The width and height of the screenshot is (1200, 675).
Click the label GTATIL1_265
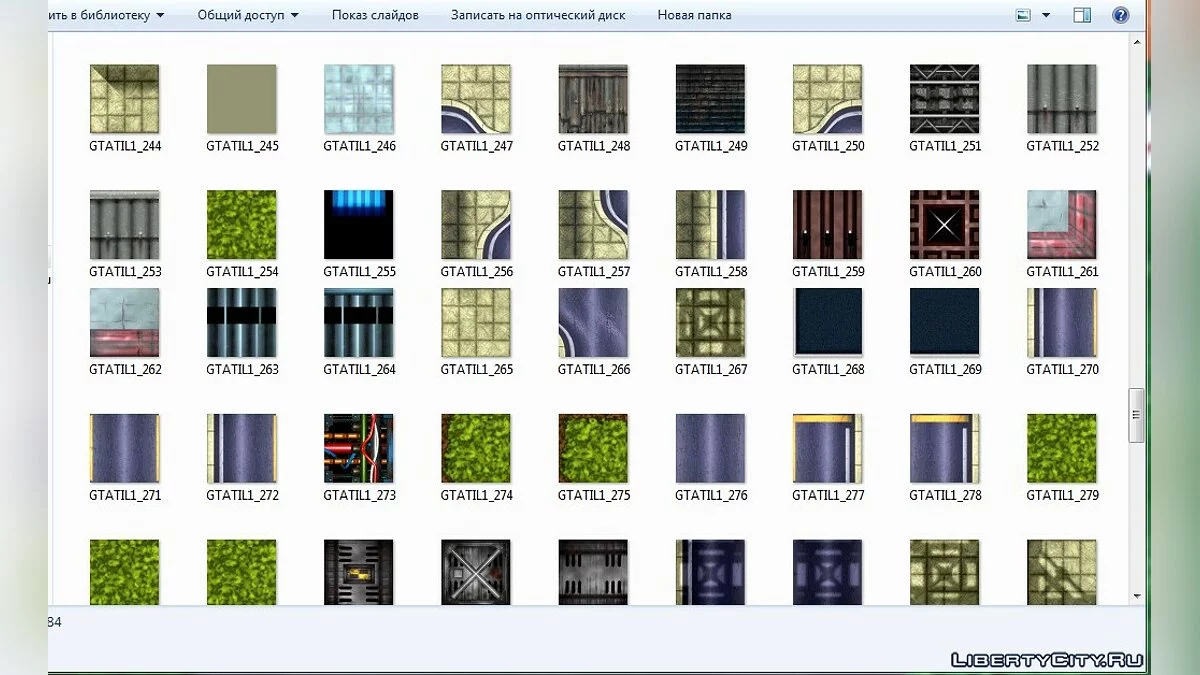[x=475, y=370]
